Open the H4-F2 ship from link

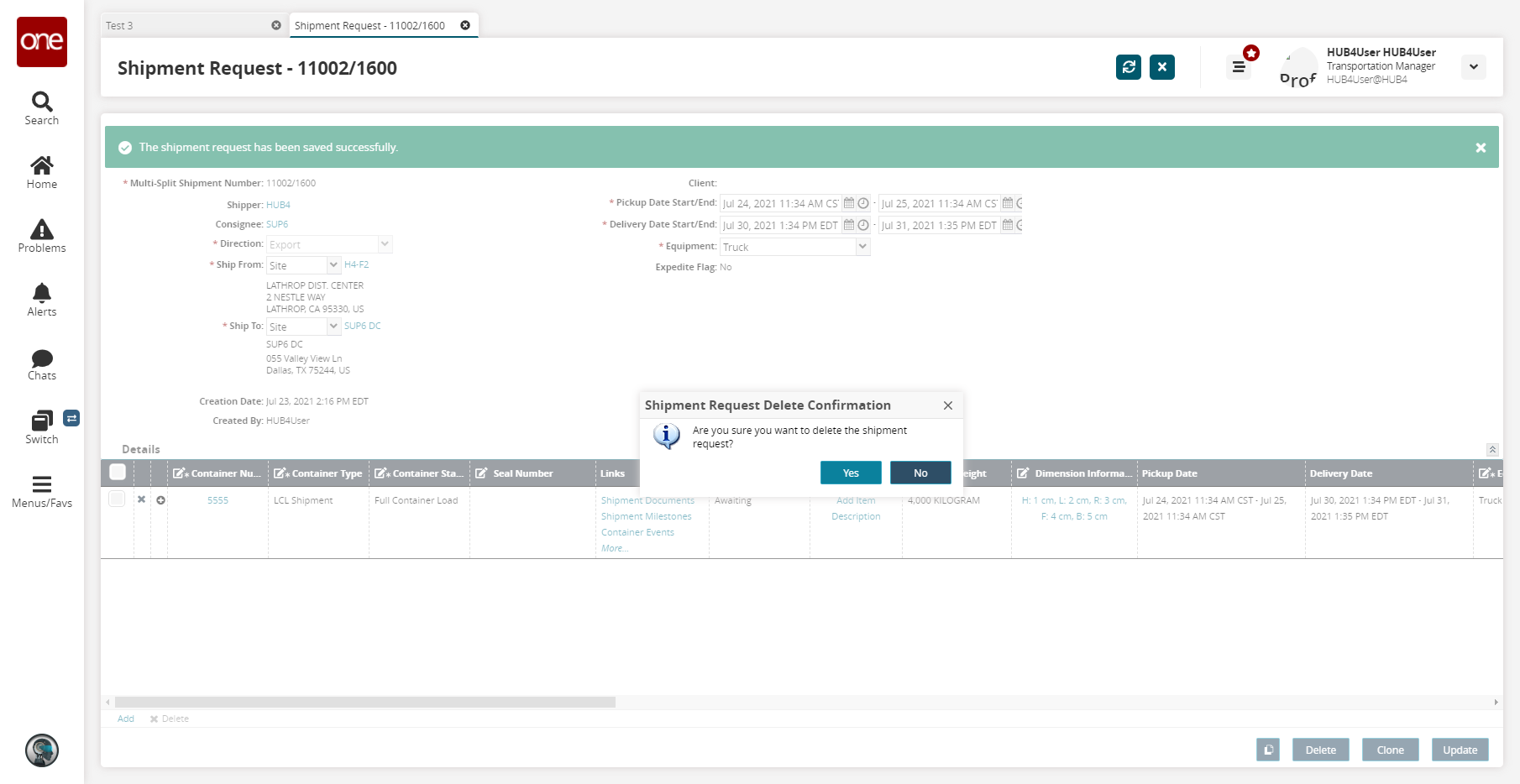click(356, 264)
